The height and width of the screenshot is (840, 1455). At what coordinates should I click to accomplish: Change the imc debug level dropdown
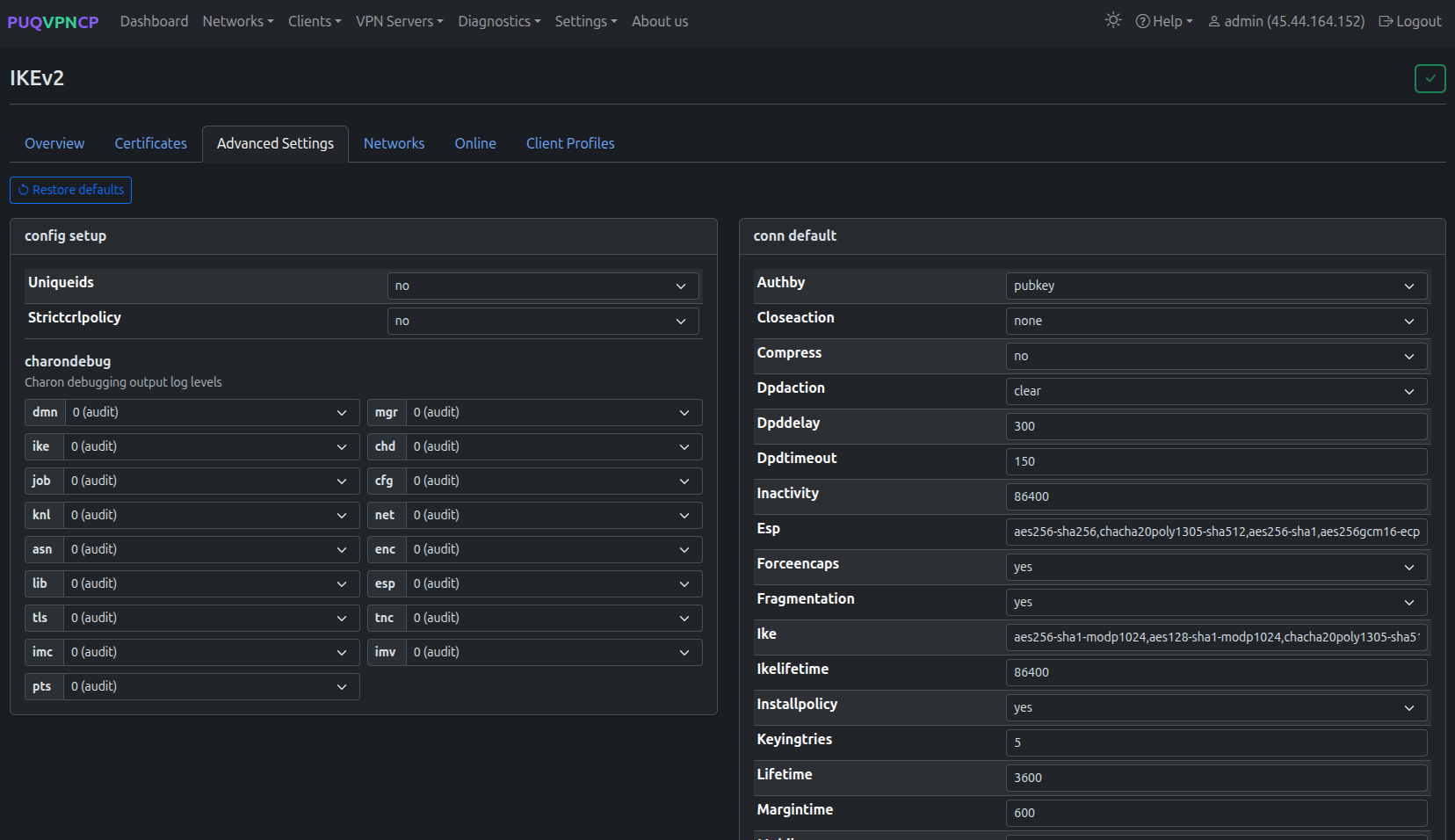pos(212,652)
